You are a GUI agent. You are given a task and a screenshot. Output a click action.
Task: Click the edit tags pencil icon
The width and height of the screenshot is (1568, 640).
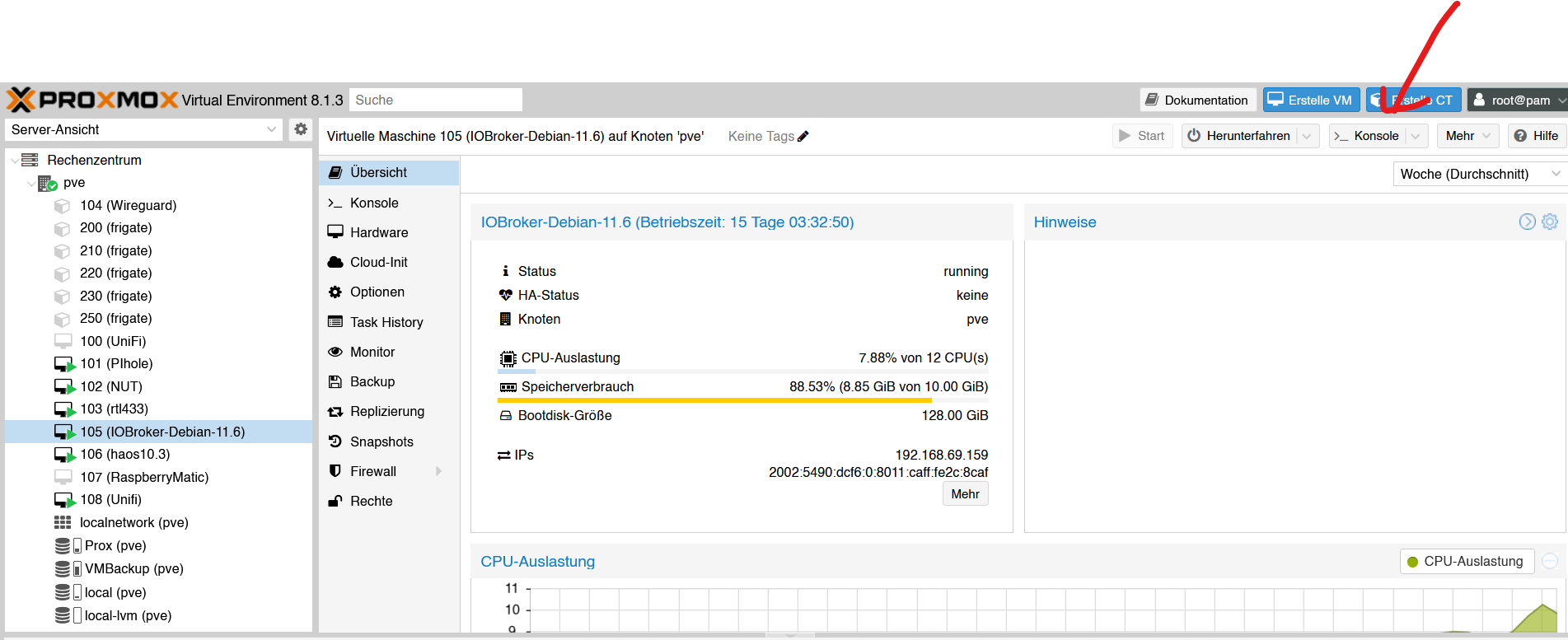803,137
